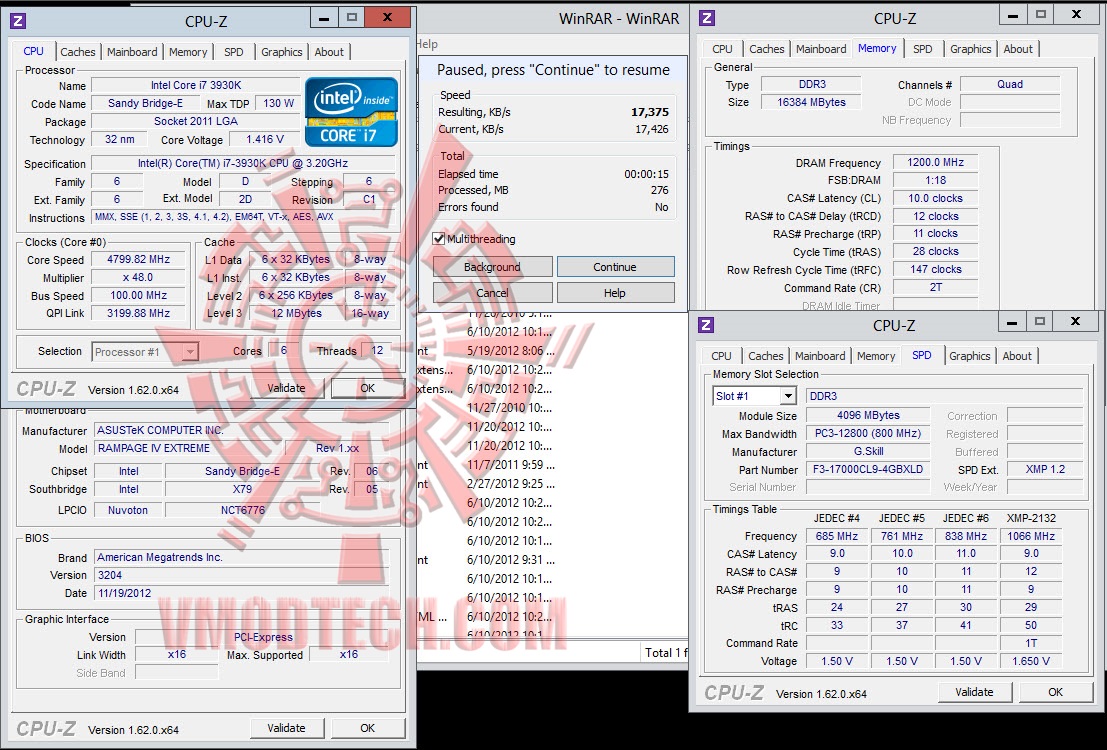Open Mainboard tab in top-left CPU-Z window

click(x=132, y=52)
